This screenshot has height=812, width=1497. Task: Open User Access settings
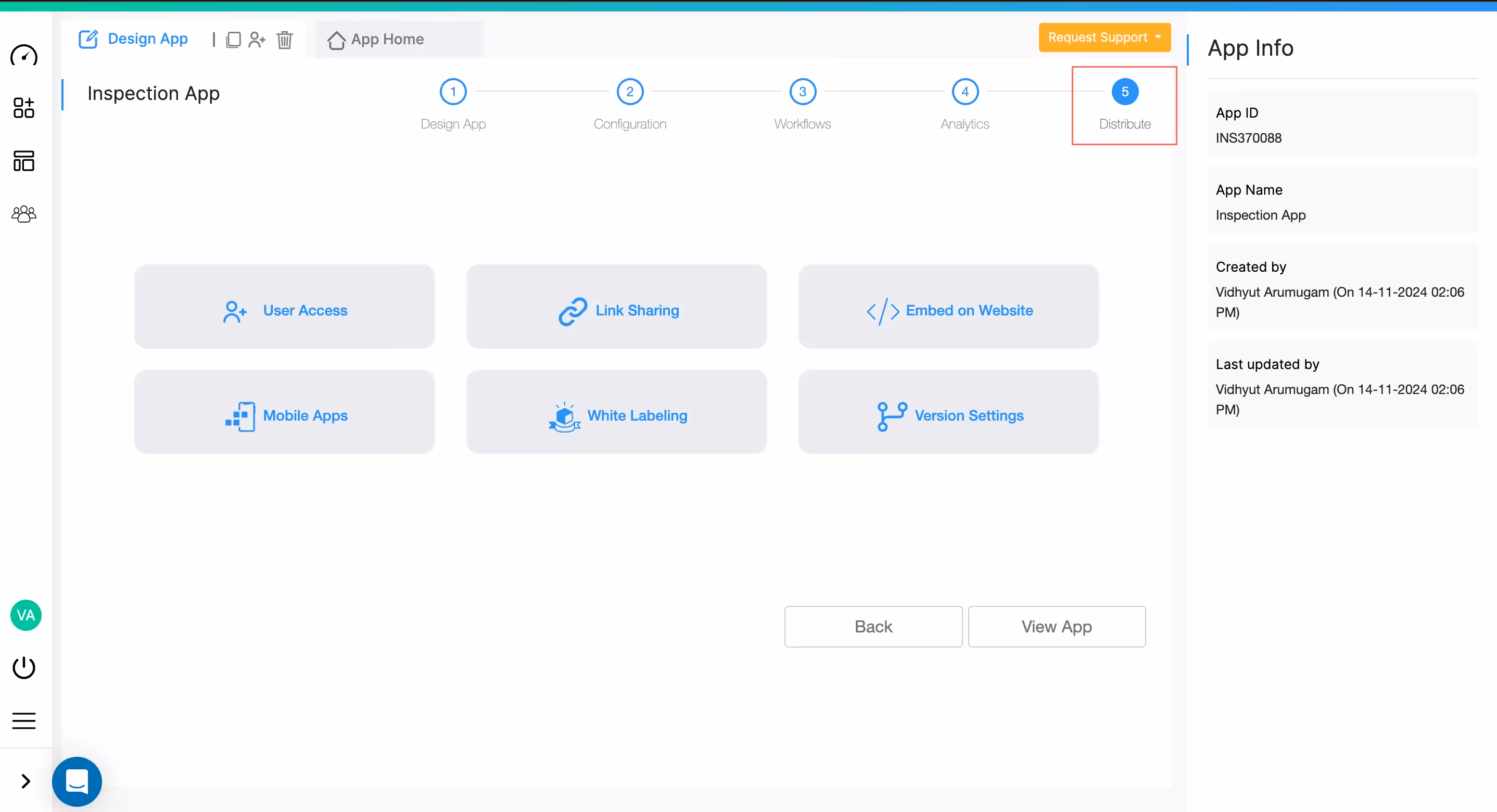(284, 306)
